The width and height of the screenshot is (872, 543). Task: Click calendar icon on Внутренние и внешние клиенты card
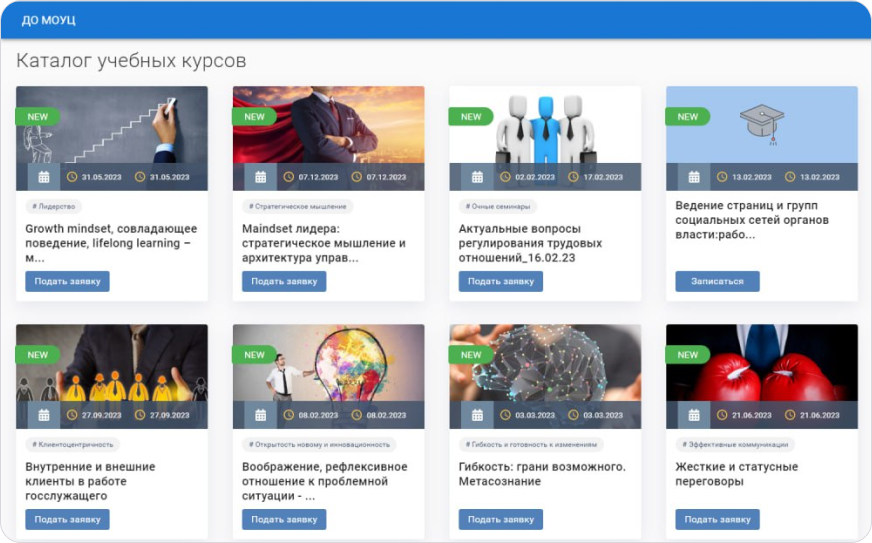click(44, 415)
